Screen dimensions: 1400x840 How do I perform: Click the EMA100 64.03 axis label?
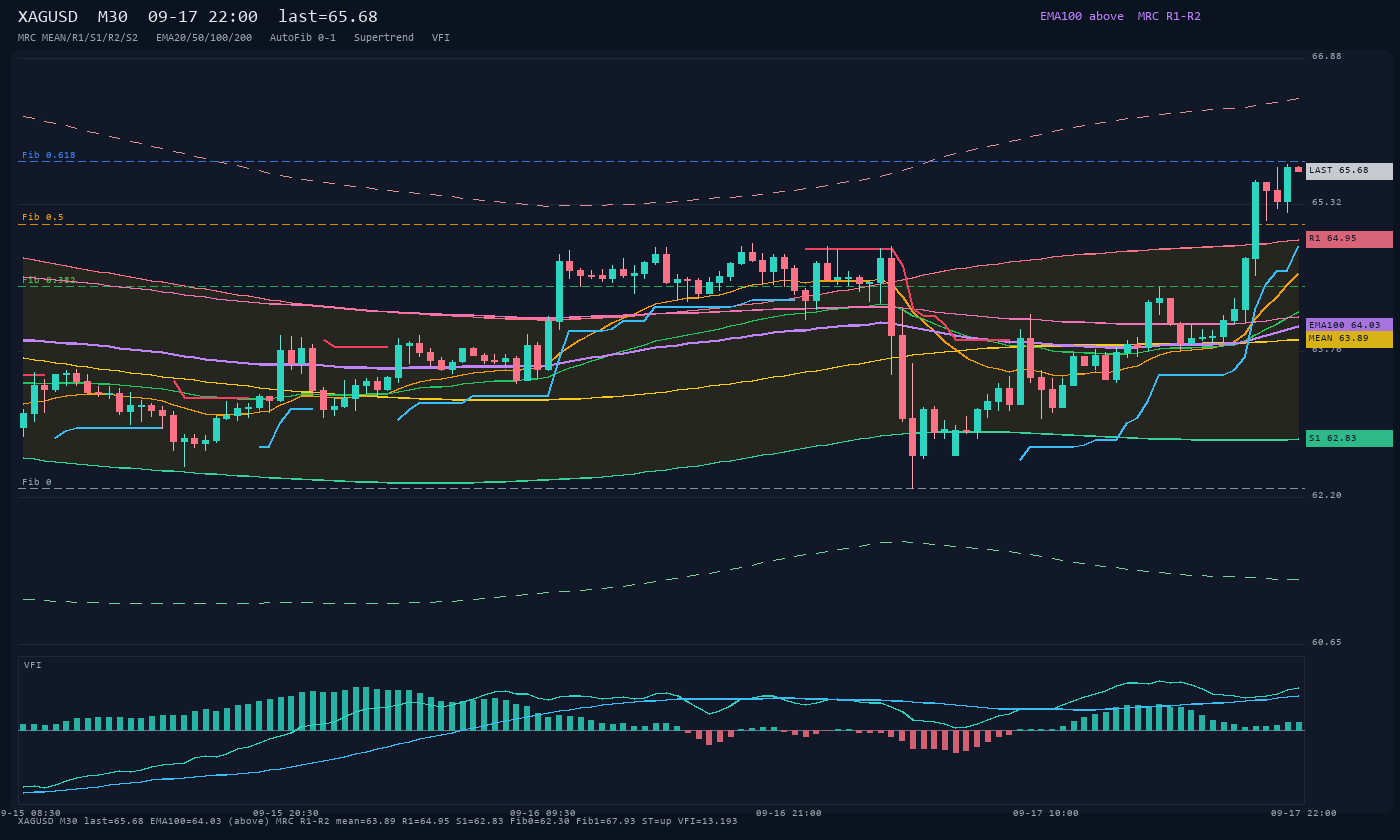1349,325
